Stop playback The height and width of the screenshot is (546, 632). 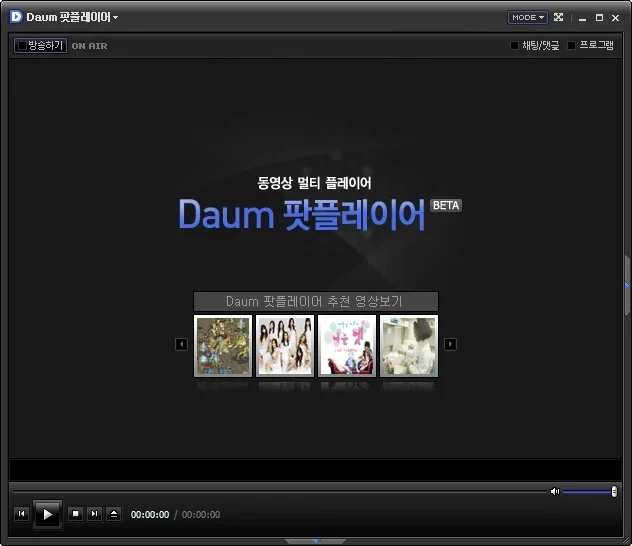click(x=75, y=514)
